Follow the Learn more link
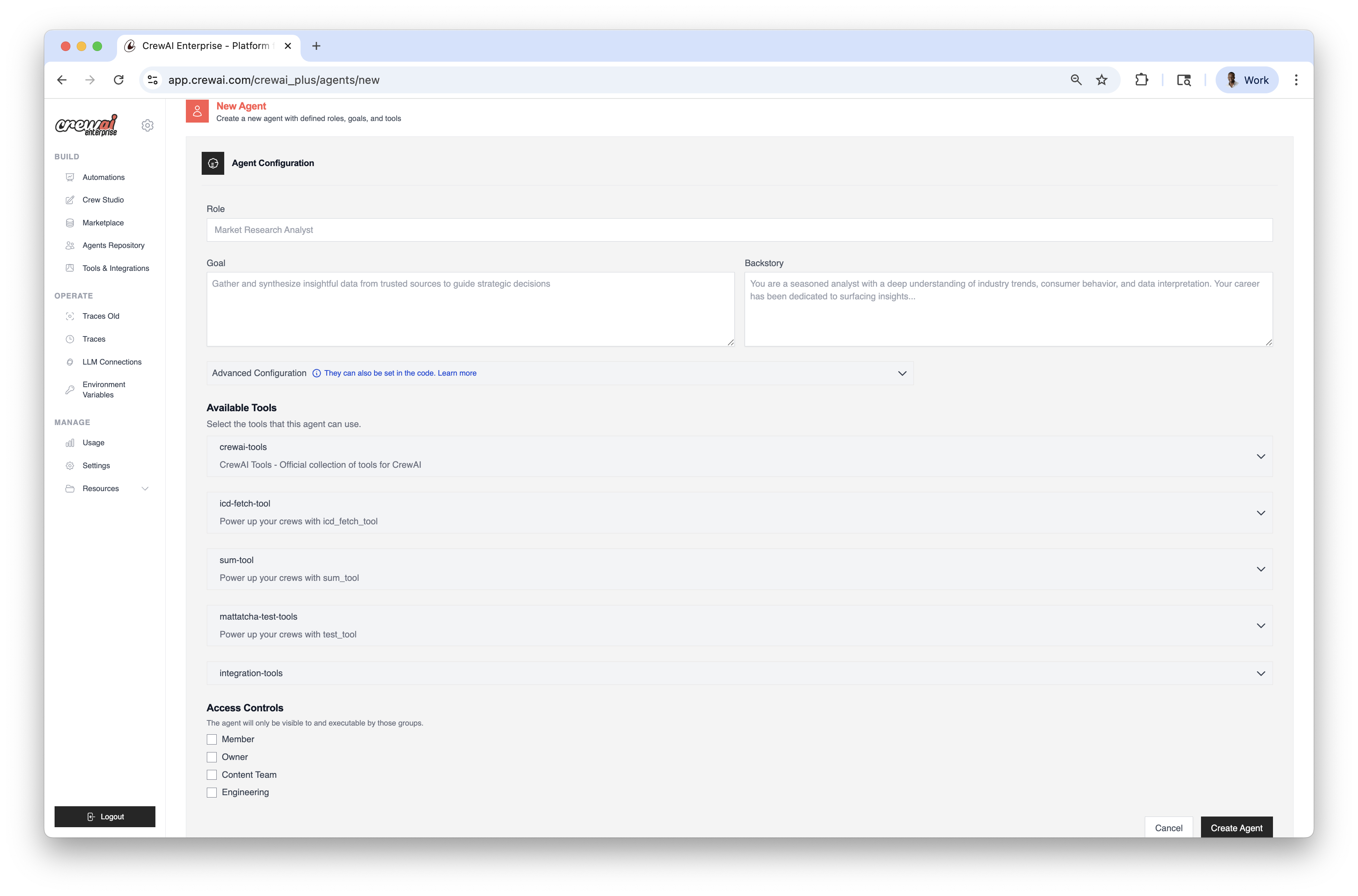Screen dimensions: 1358x896 point(457,373)
